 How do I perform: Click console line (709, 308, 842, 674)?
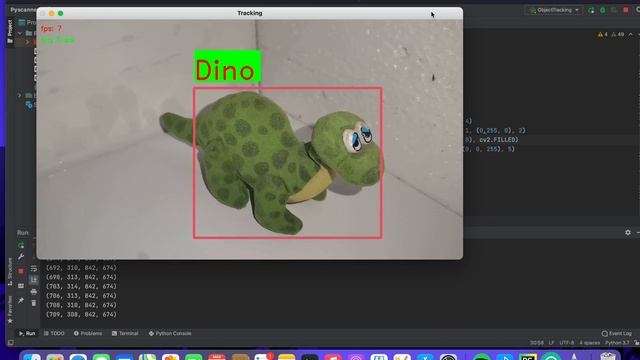81,315
